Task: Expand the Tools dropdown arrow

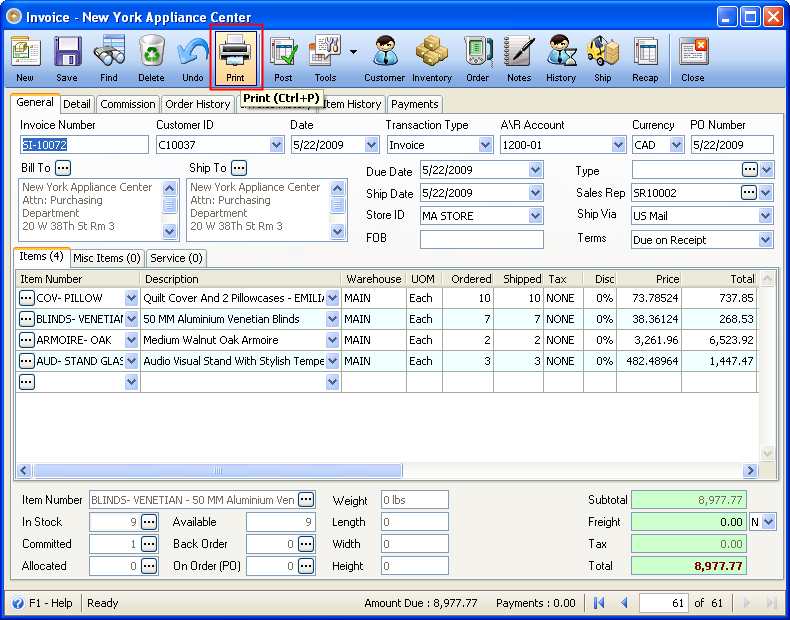Action: point(354,52)
